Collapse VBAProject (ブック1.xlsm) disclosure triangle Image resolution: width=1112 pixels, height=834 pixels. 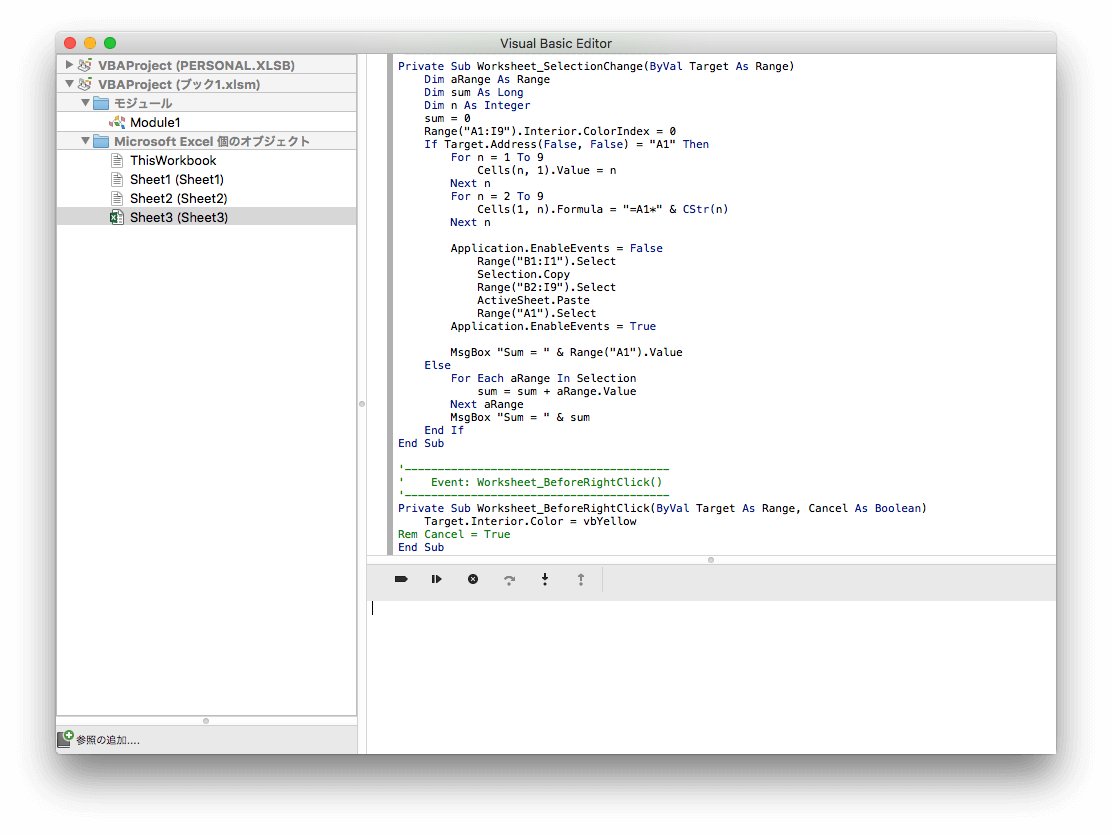[x=69, y=84]
